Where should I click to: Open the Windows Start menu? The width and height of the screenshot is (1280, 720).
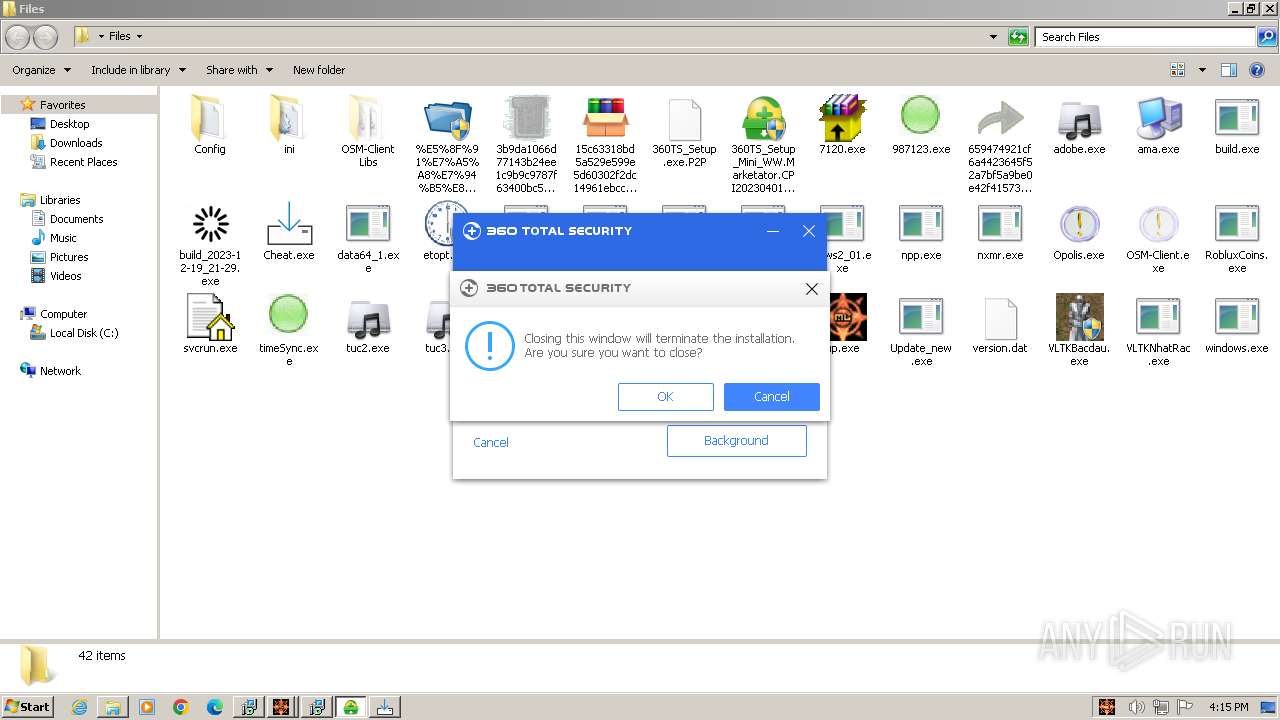click(x=27, y=707)
